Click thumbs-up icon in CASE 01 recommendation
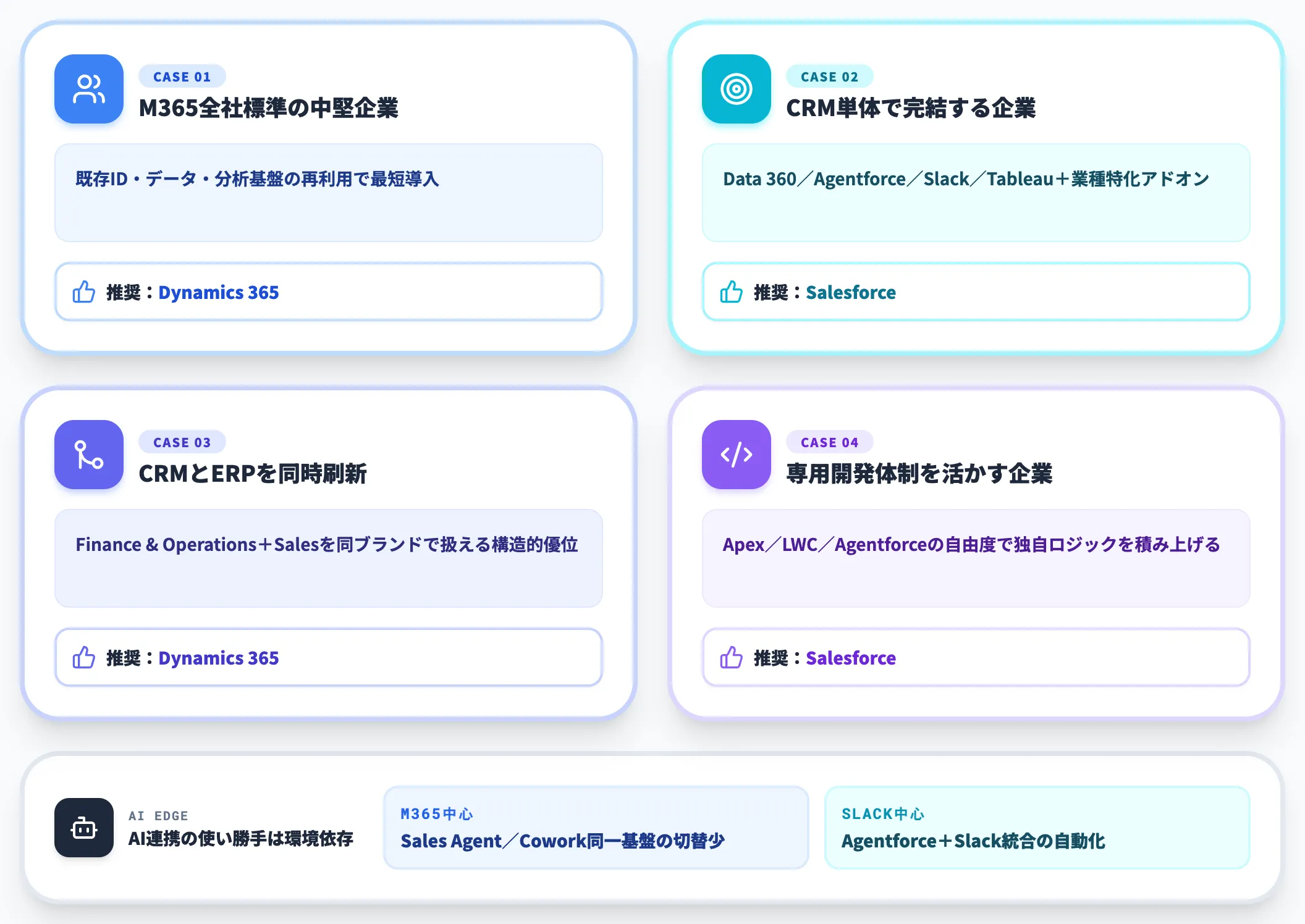 tap(84, 292)
